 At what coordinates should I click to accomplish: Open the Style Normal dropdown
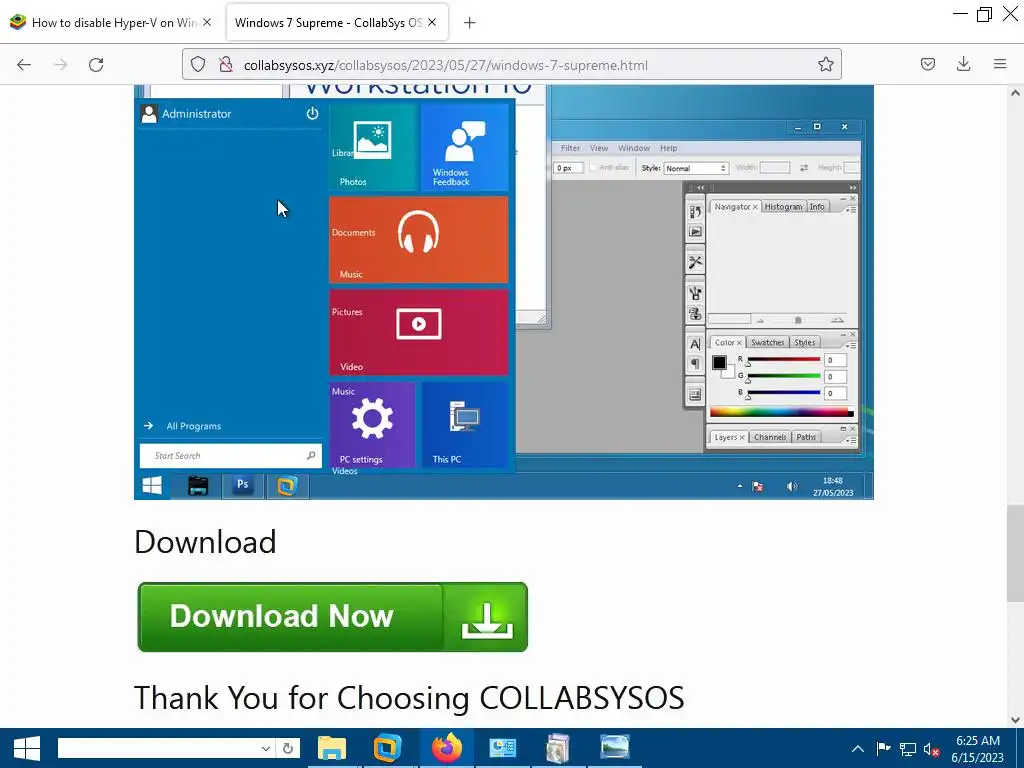pos(696,168)
